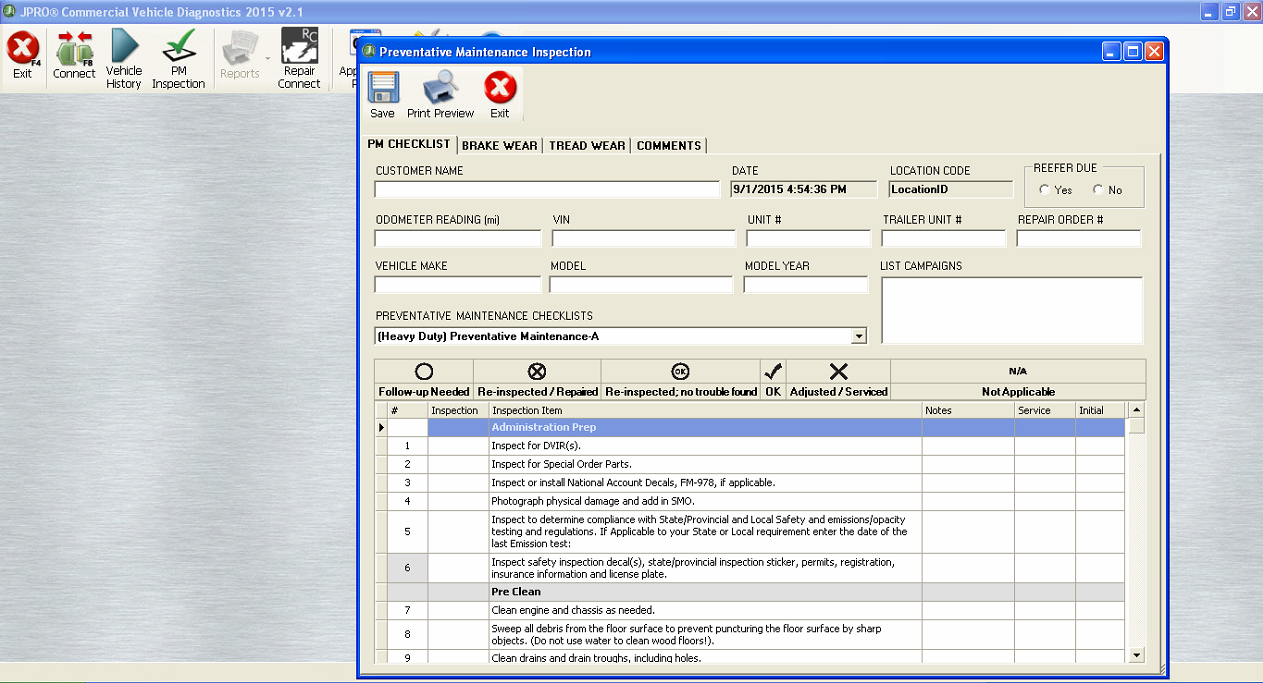Select Yes for Reefer Due

click(x=1045, y=190)
